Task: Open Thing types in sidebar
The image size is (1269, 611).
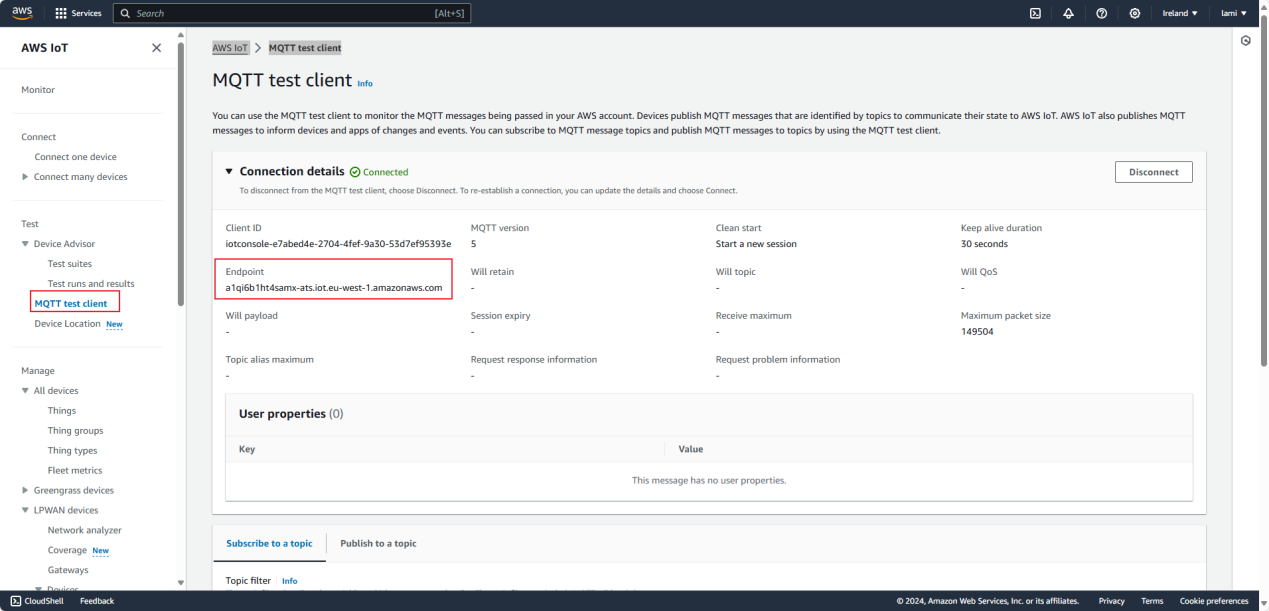Action: [72, 451]
